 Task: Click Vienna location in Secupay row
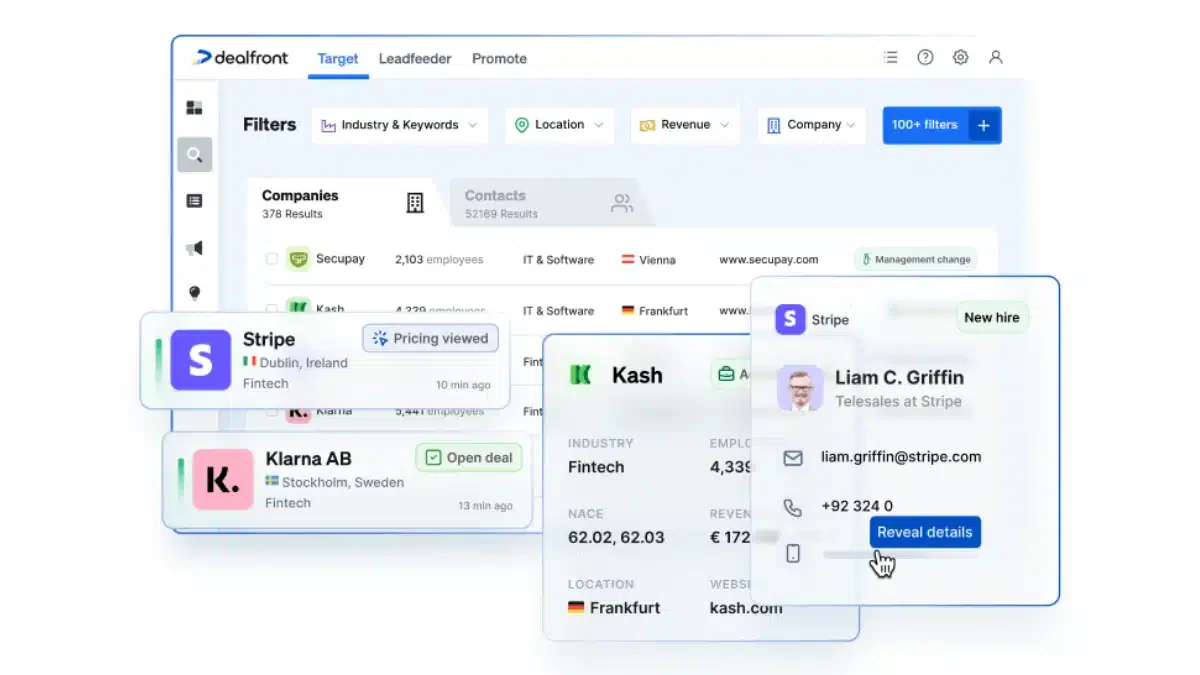(649, 259)
